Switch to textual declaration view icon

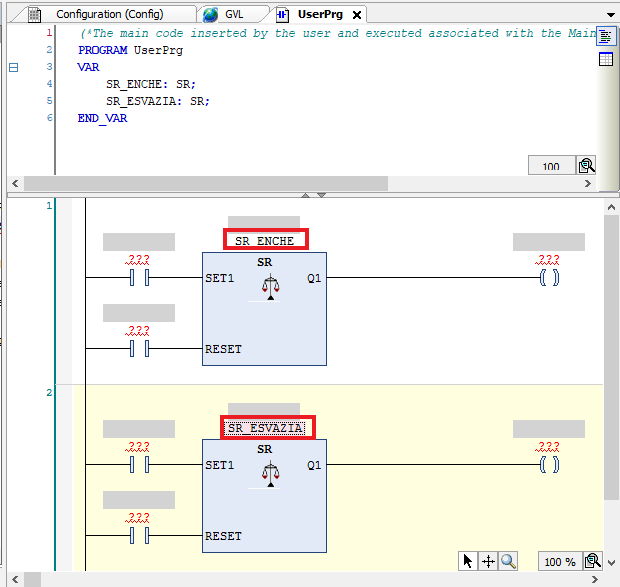pyautogui.click(x=606, y=37)
